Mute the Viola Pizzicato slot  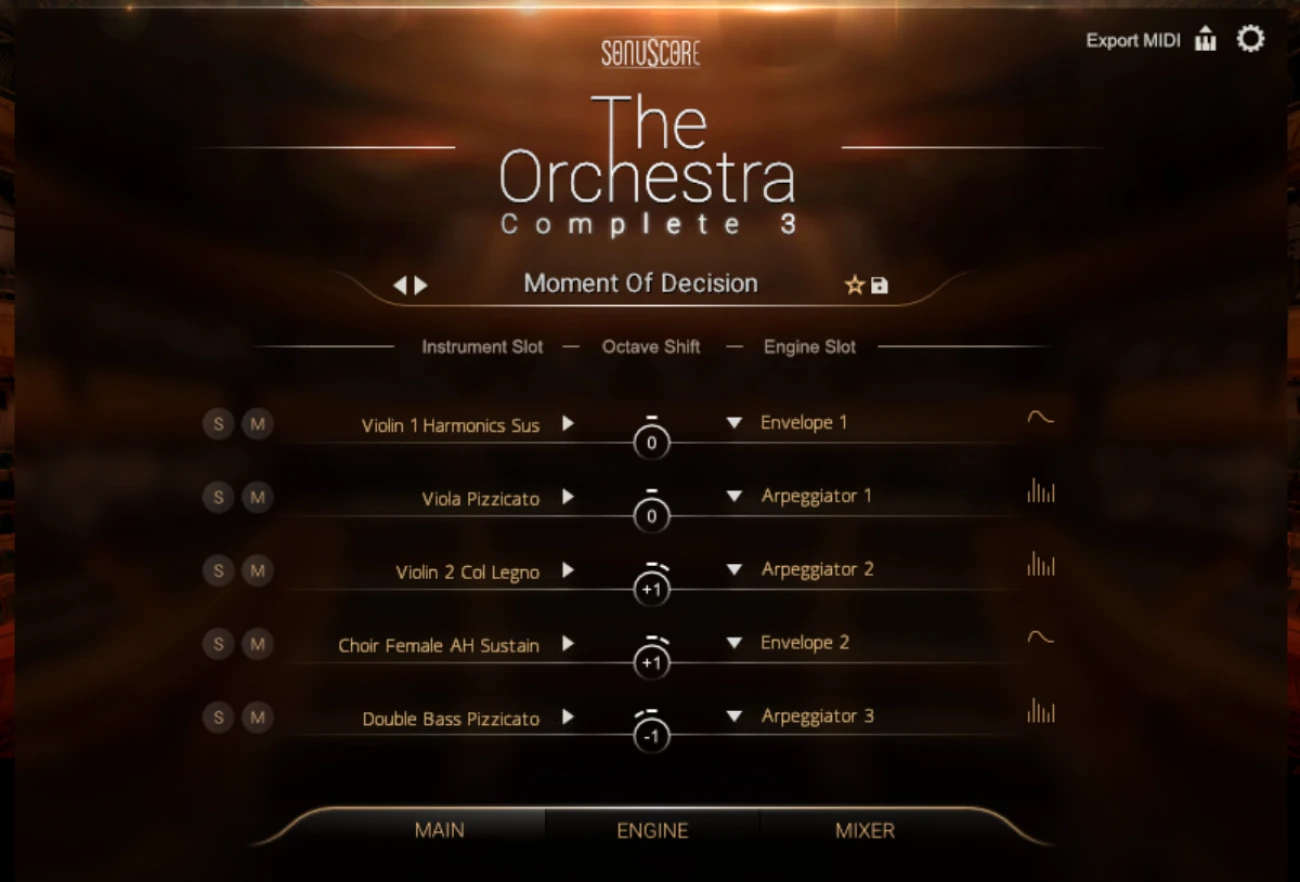click(x=257, y=497)
